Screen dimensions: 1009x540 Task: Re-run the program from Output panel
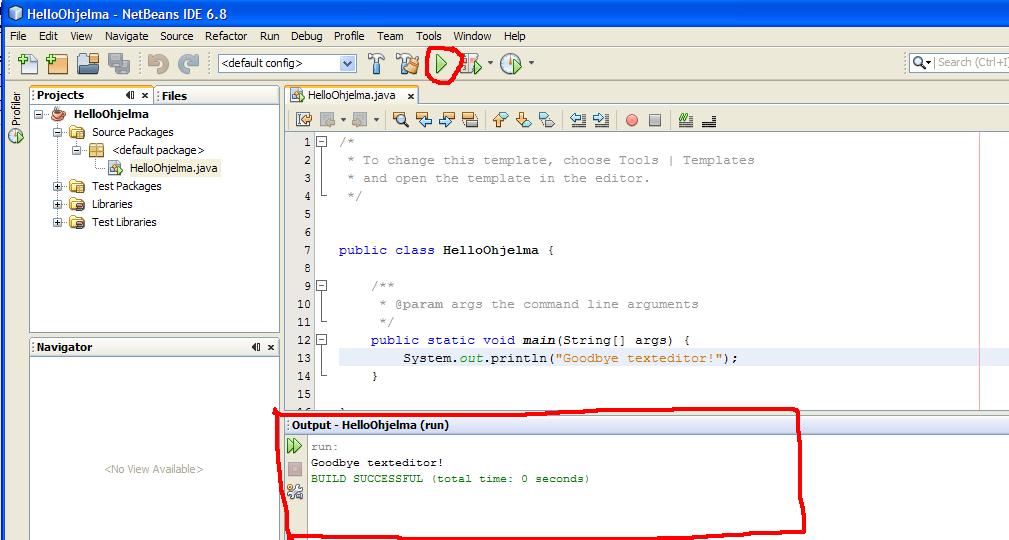coord(295,445)
